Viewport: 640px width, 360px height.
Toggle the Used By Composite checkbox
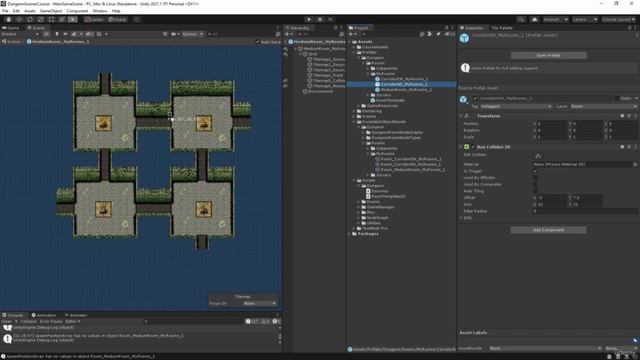coord(535,184)
